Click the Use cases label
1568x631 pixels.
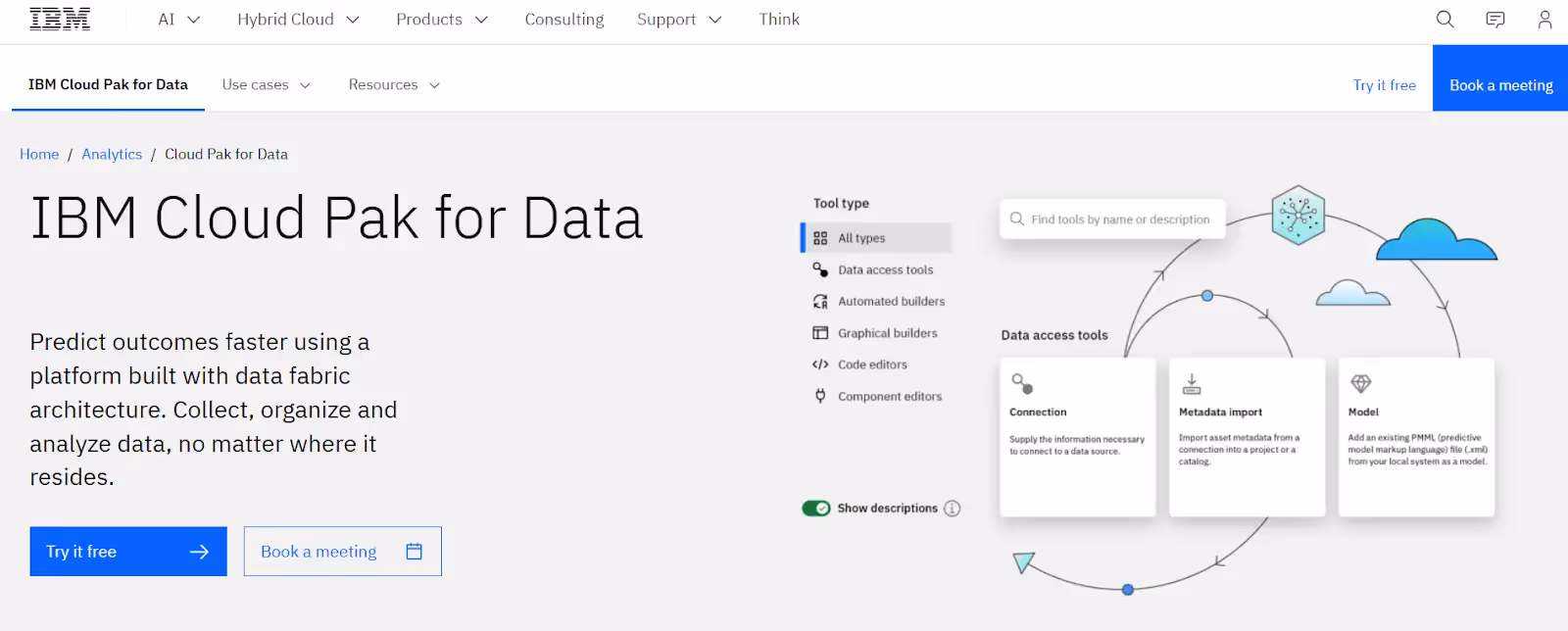[255, 85]
